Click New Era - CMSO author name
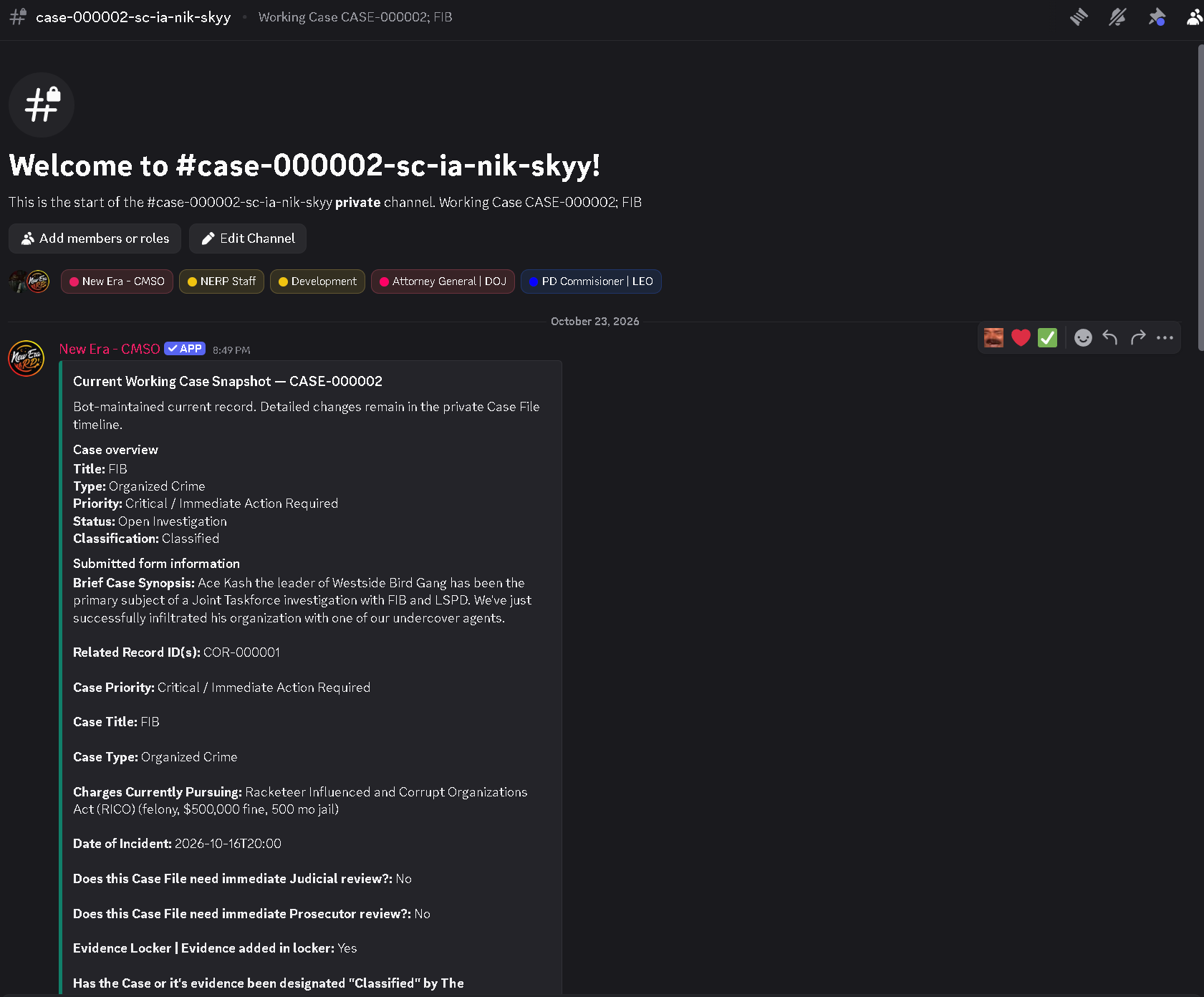This screenshot has height=997, width=1204. pyautogui.click(x=110, y=349)
